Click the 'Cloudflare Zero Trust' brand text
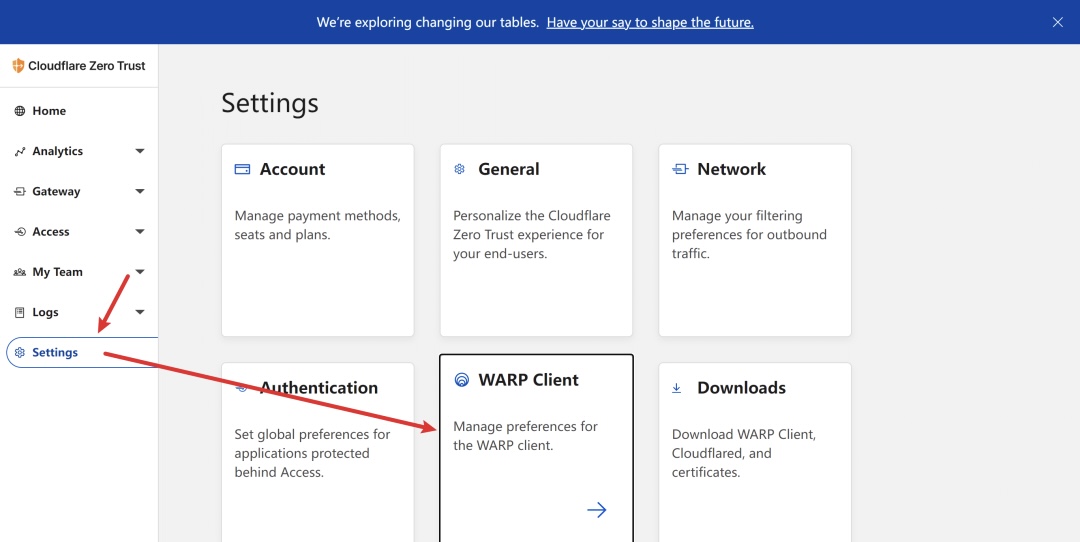1080x542 pixels. pos(87,66)
